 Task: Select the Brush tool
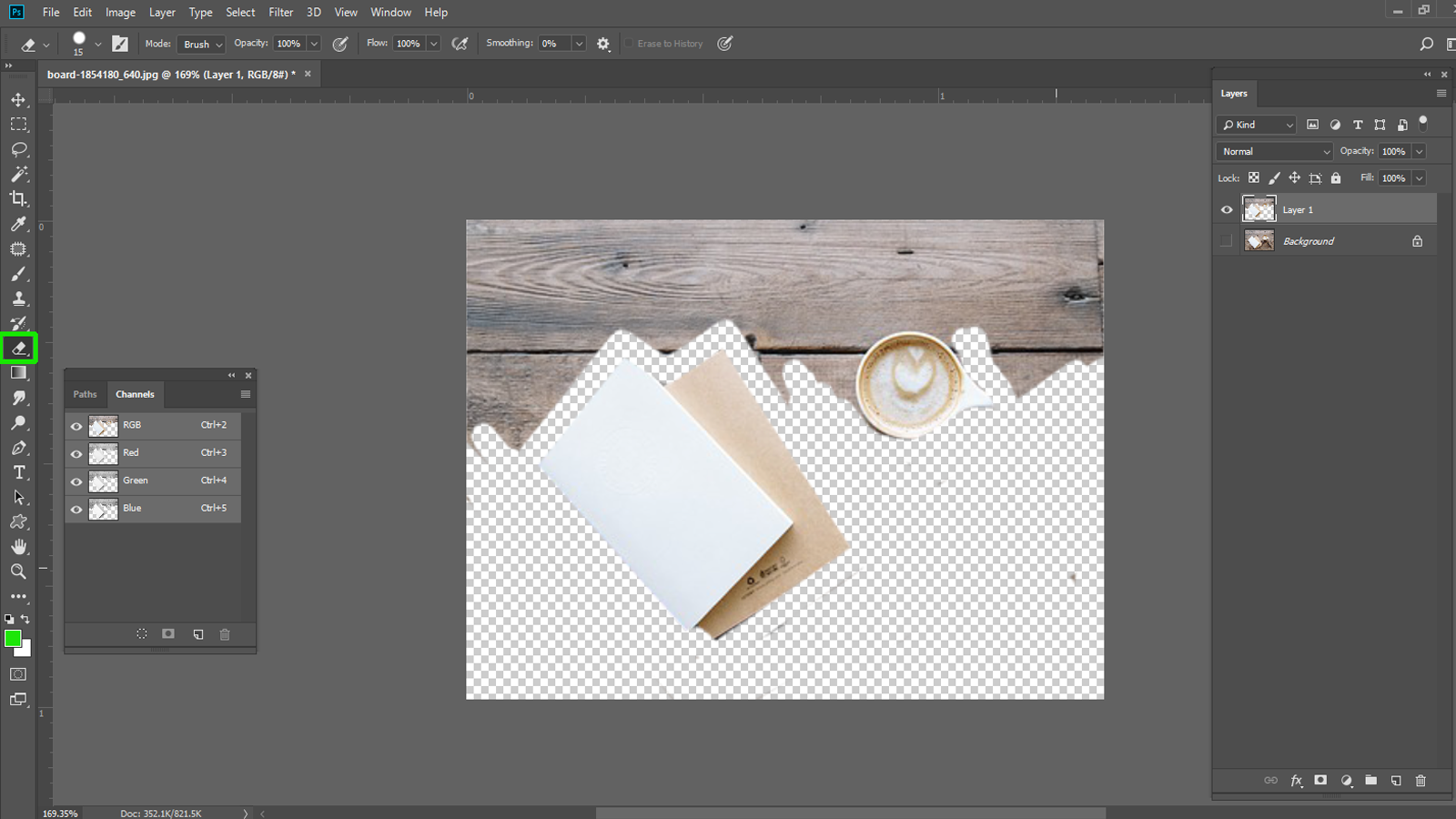(x=19, y=274)
